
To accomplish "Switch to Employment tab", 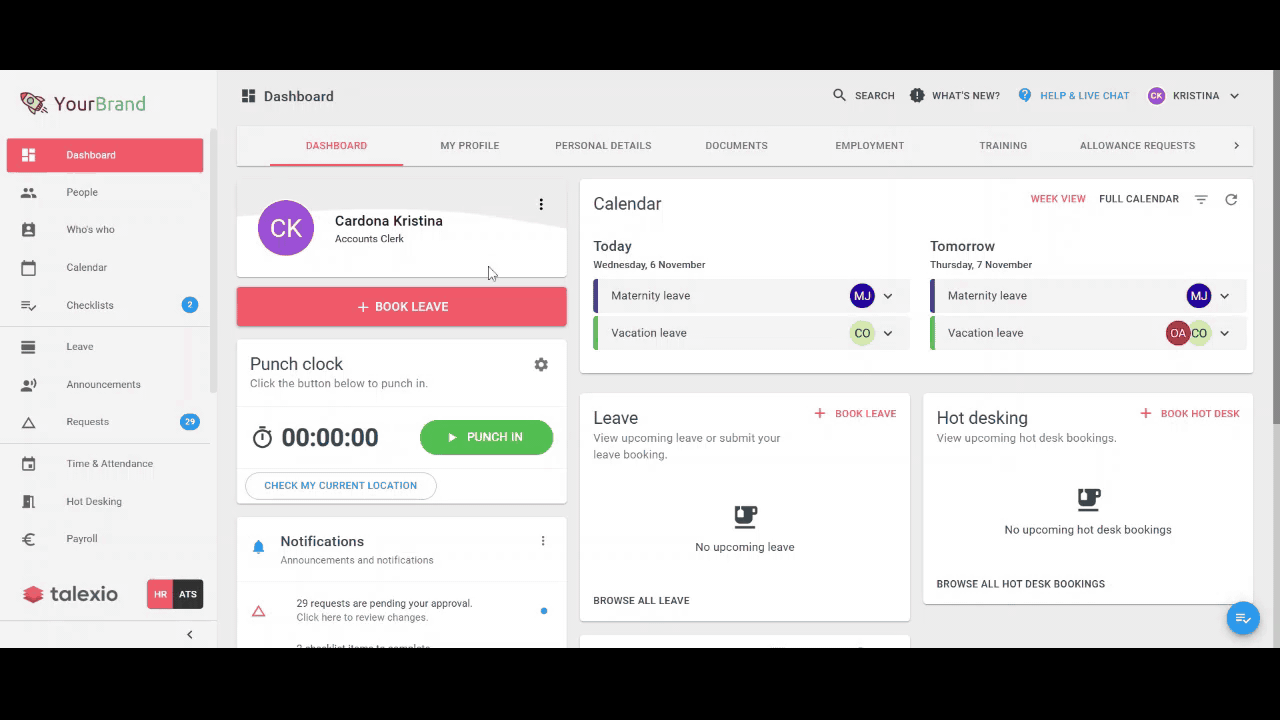I will (870, 146).
